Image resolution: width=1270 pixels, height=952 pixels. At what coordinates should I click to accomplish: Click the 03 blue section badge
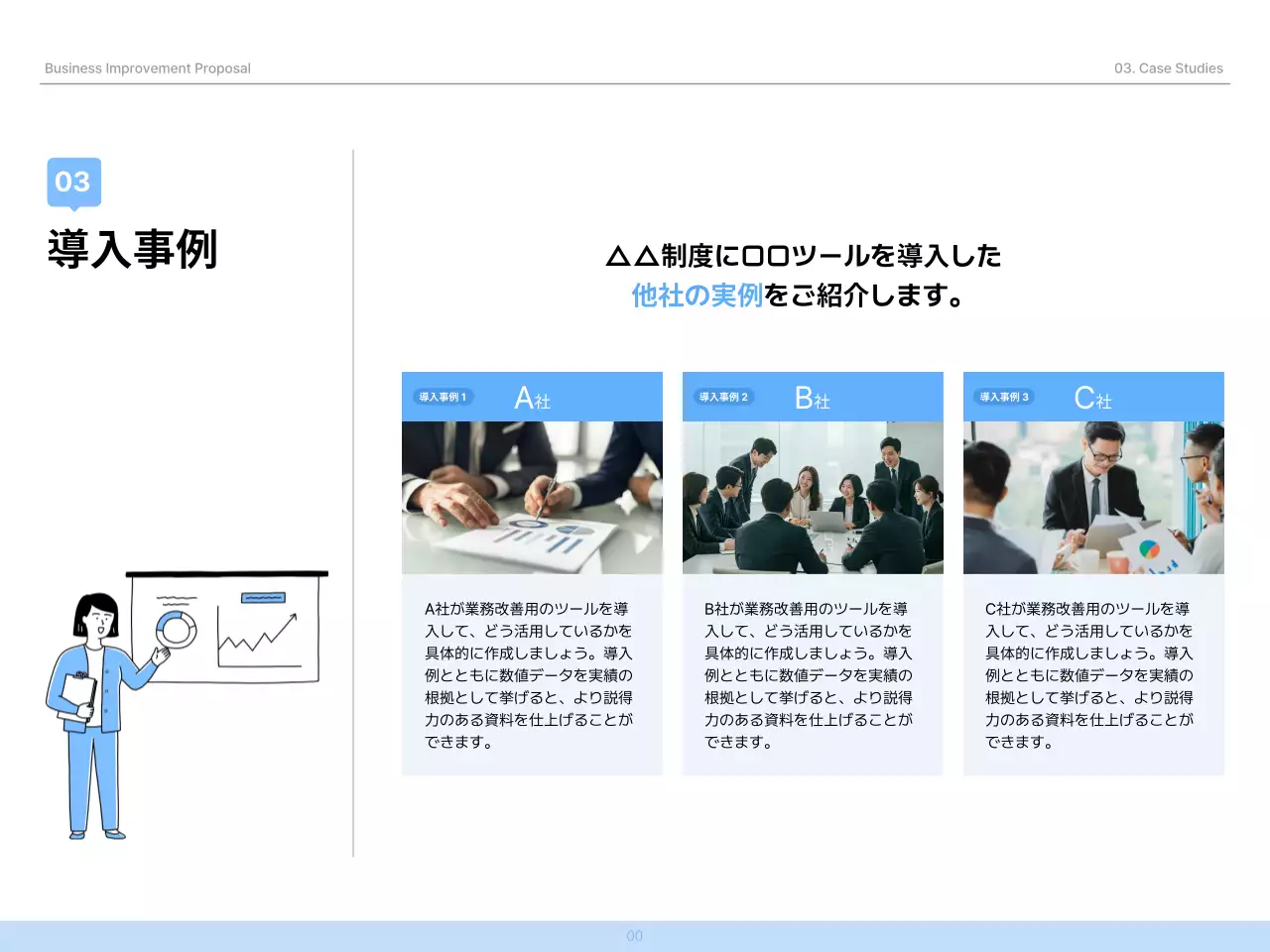click(72, 182)
